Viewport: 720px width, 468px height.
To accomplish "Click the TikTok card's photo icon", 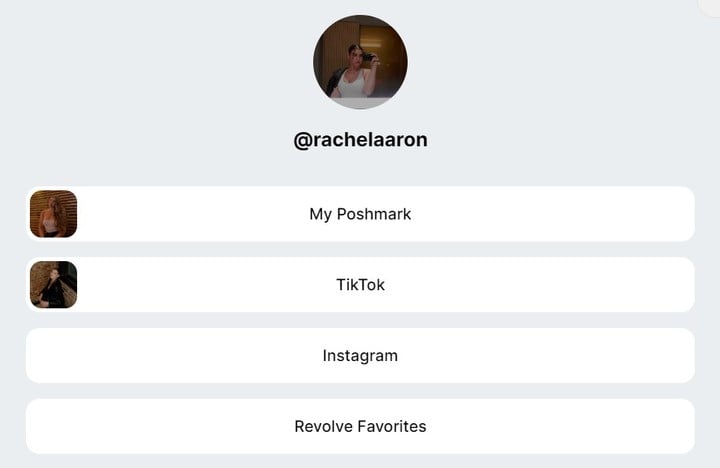I will point(53,285).
